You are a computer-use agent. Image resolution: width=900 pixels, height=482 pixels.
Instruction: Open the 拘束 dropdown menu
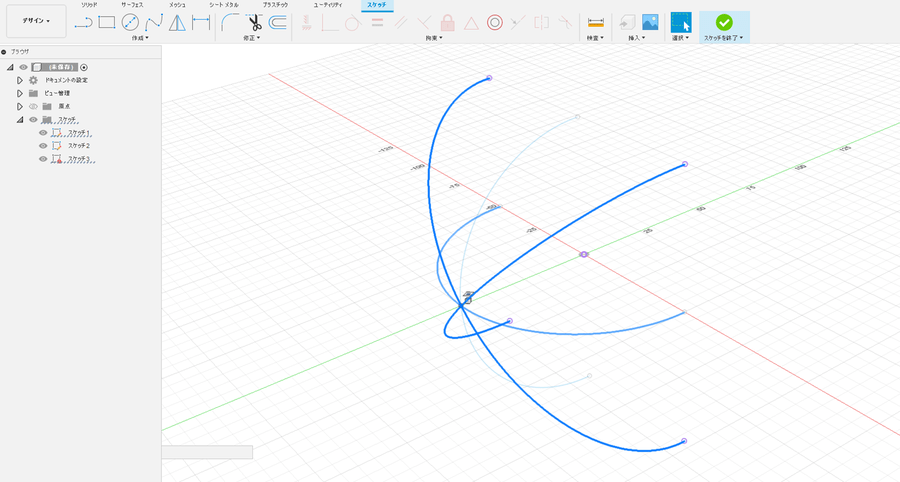pos(434,38)
